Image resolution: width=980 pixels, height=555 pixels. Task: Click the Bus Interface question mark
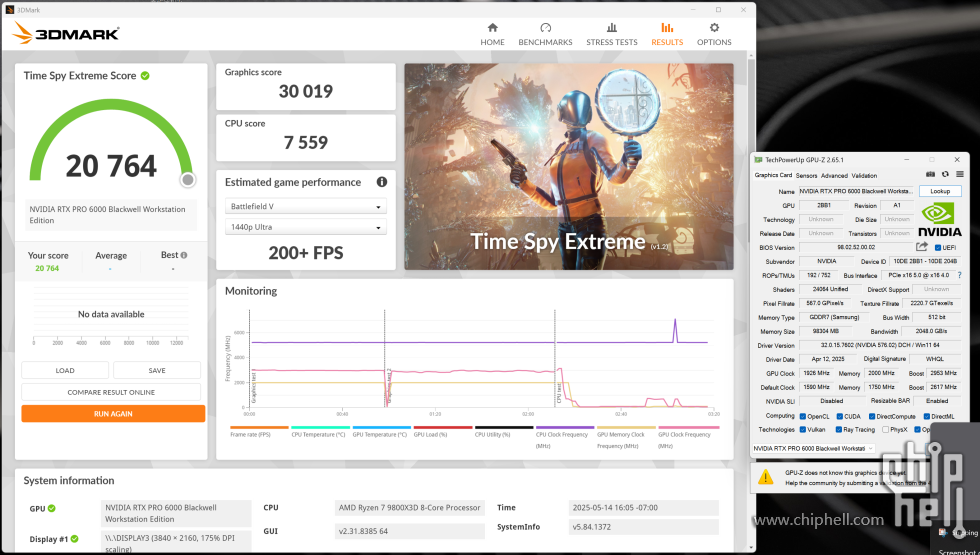tap(959, 275)
